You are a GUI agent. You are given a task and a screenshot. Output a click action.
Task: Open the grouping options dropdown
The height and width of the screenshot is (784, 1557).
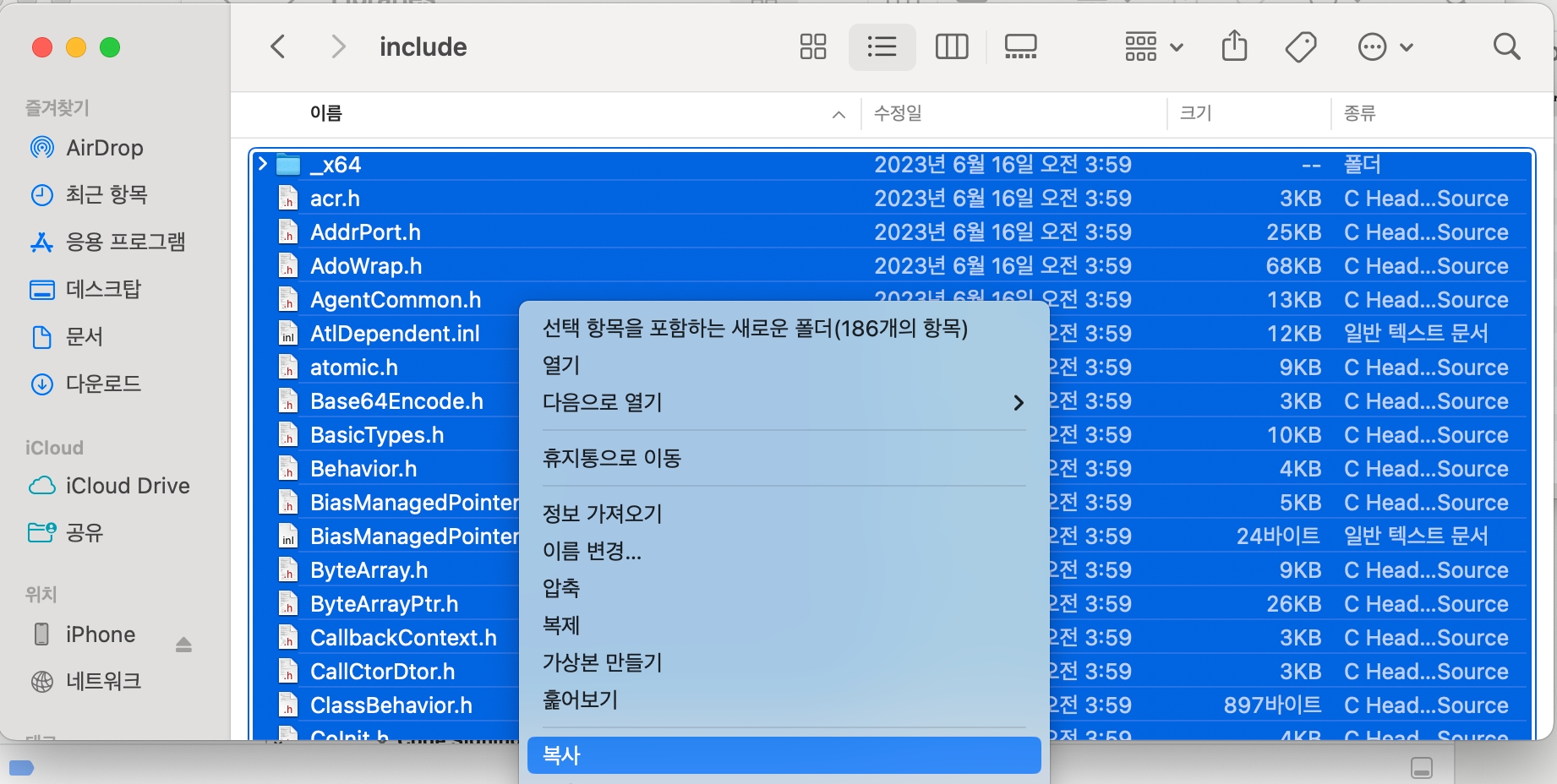point(1153,46)
